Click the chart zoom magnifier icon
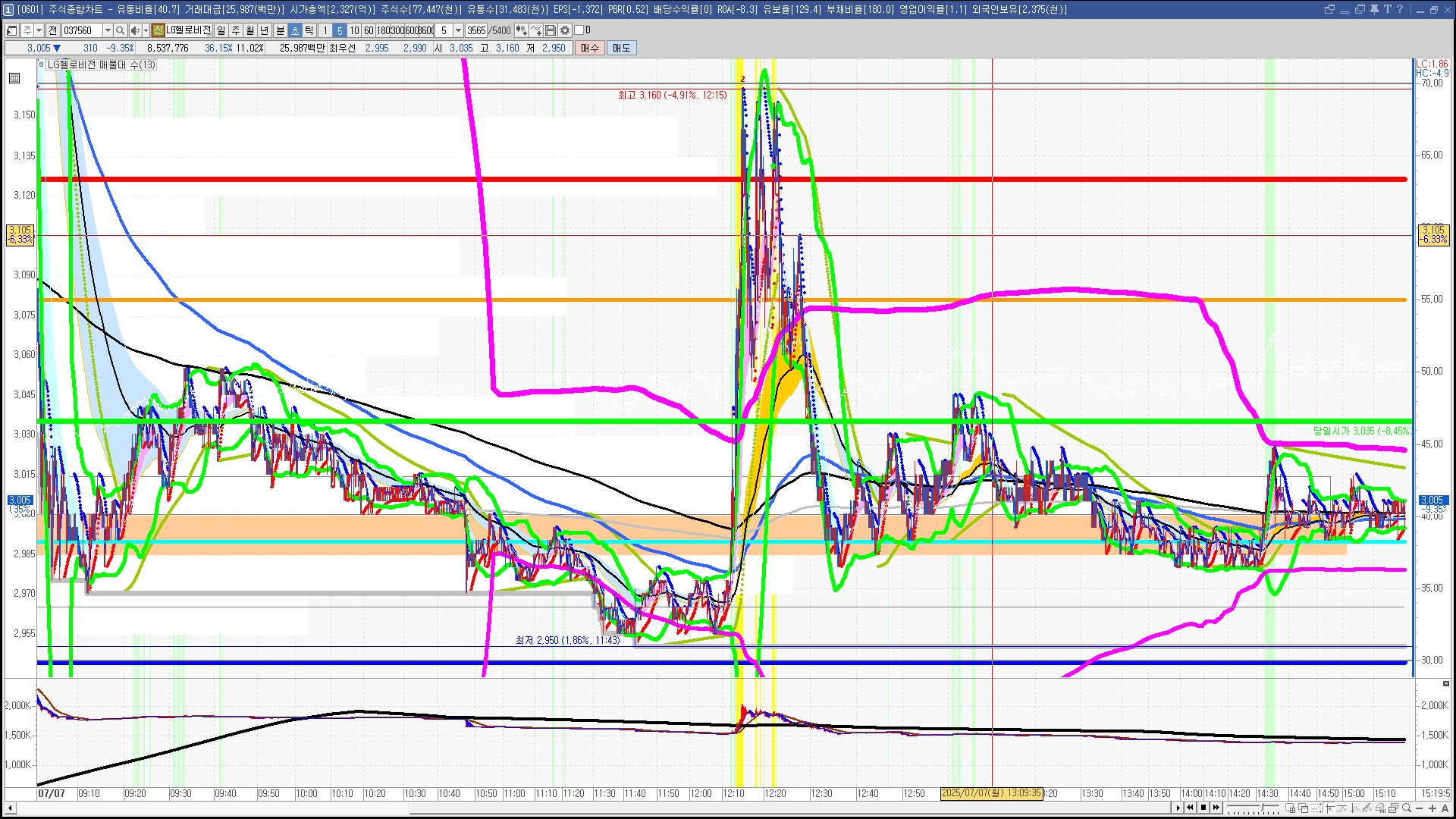The image size is (1456, 819). coord(1407,808)
